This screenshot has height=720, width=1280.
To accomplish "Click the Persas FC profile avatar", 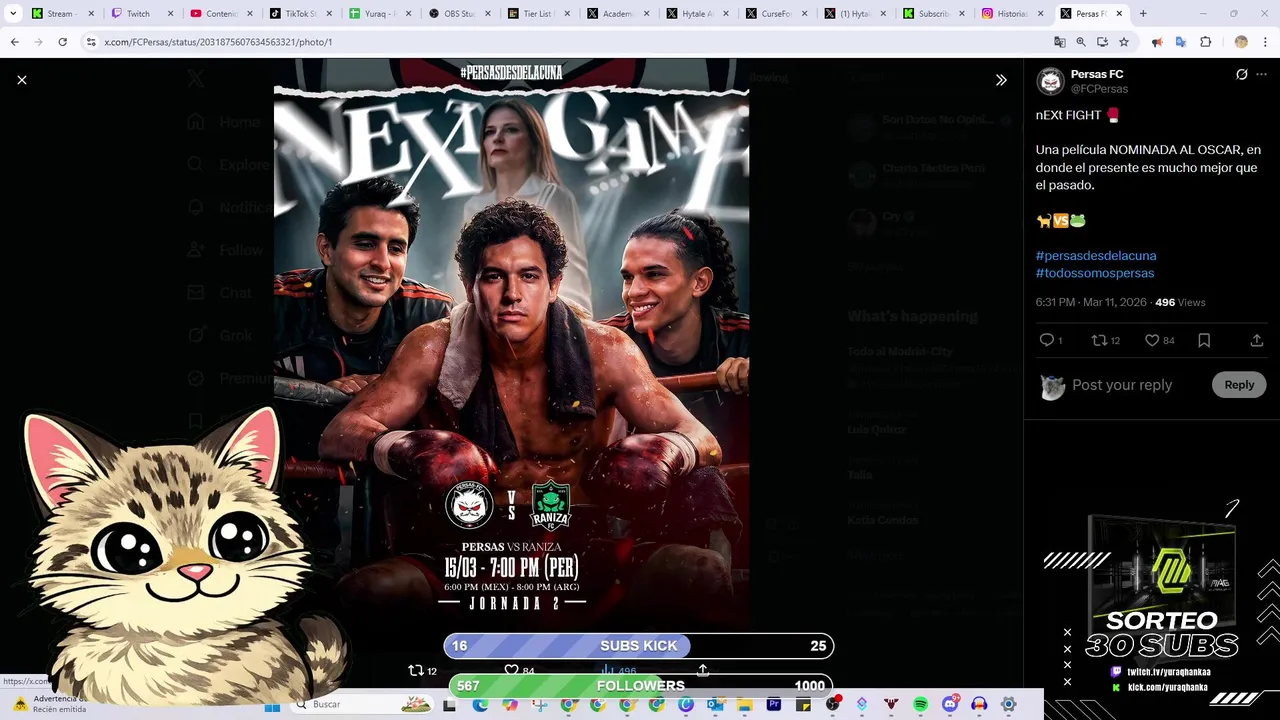I will pyautogui.click(x=1050, y=81).
